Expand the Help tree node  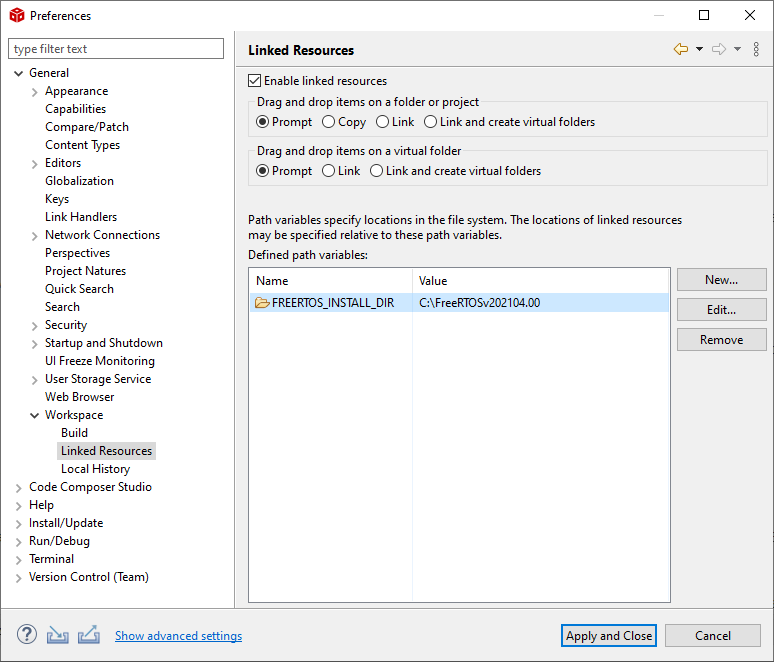[x=19, y=506]
